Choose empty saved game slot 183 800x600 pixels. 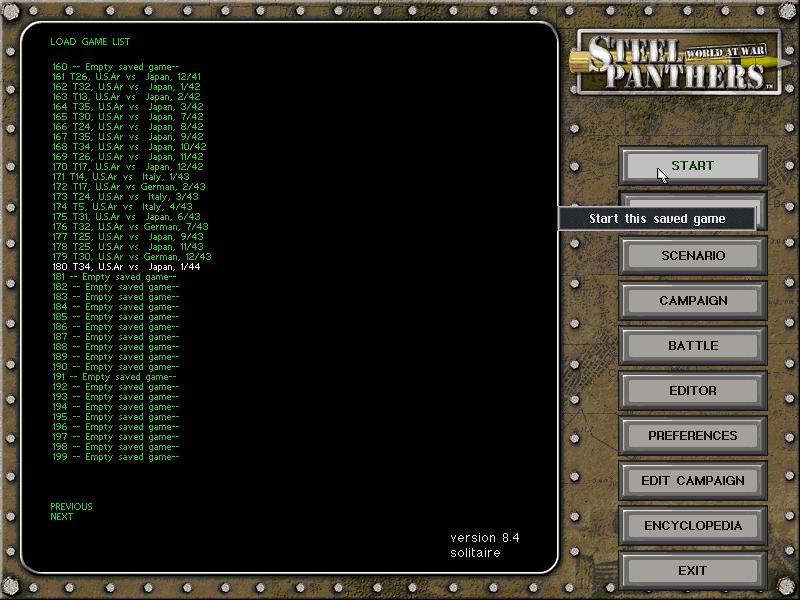pyautogui.click(x=116, y=296)
